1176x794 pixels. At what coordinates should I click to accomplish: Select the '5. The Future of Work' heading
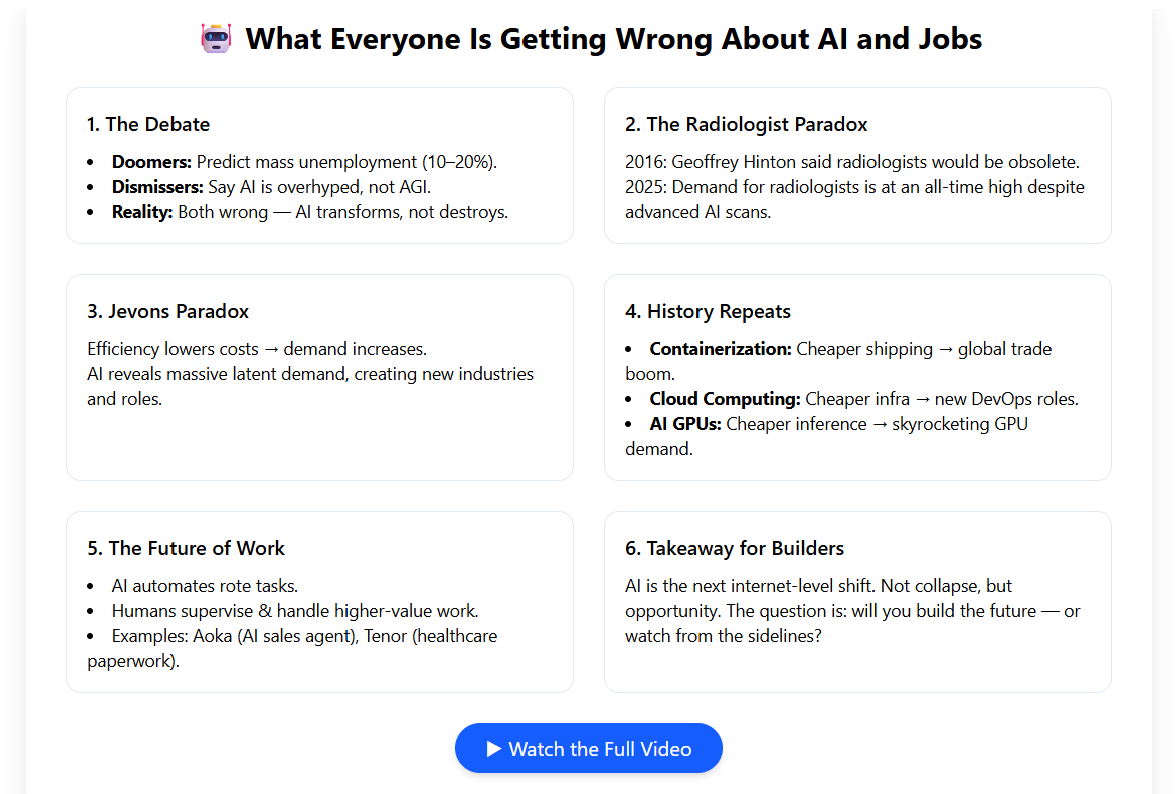(186, 548)
